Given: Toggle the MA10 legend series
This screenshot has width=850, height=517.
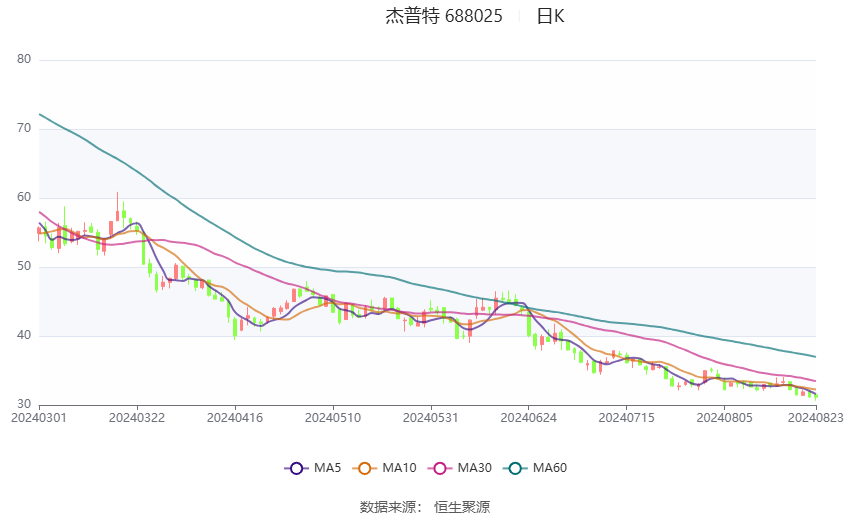Looking at the screenshot, I should 385,468.
